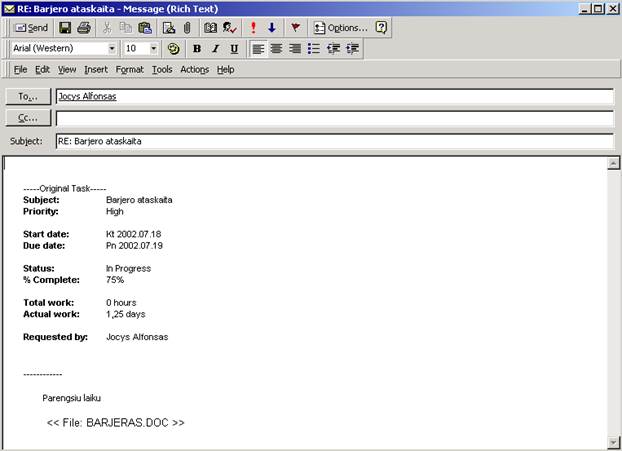Open the Options button in toolbar

(x=340, y=28)
